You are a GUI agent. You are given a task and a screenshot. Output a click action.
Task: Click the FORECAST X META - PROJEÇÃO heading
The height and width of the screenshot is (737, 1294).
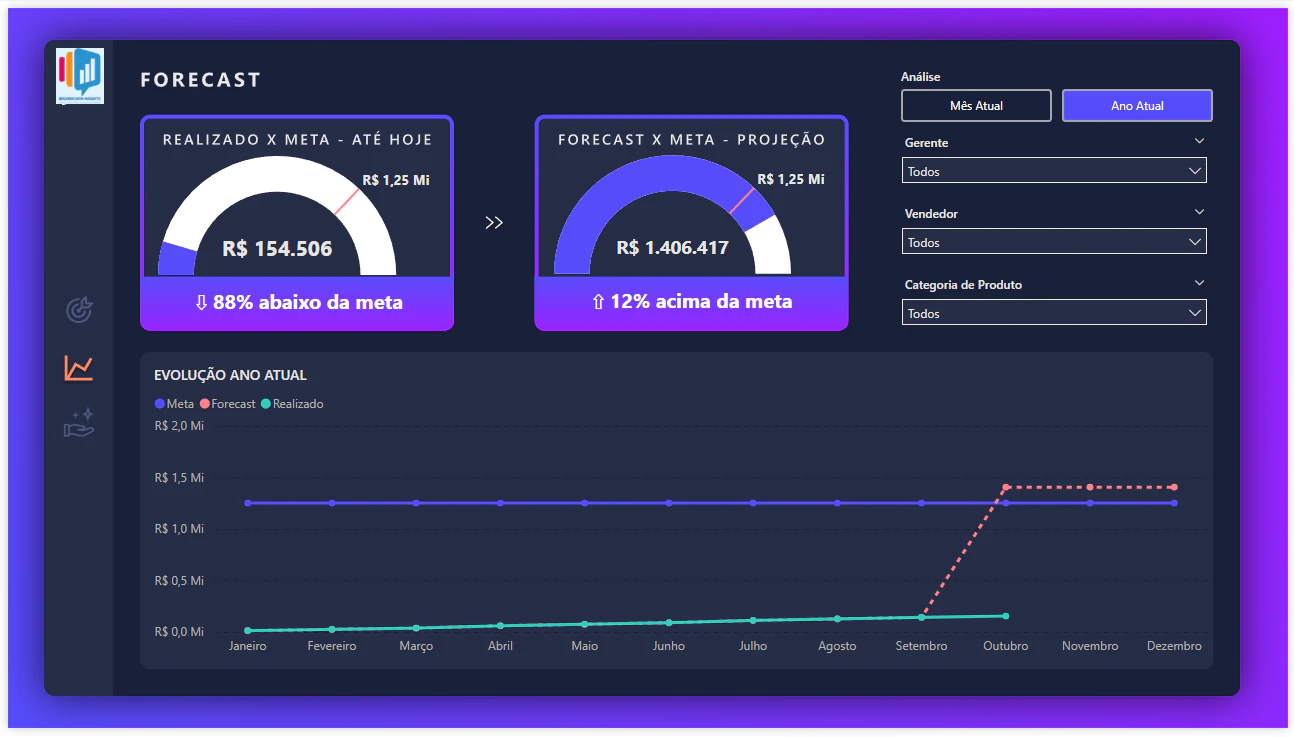[x=692, y=140]
